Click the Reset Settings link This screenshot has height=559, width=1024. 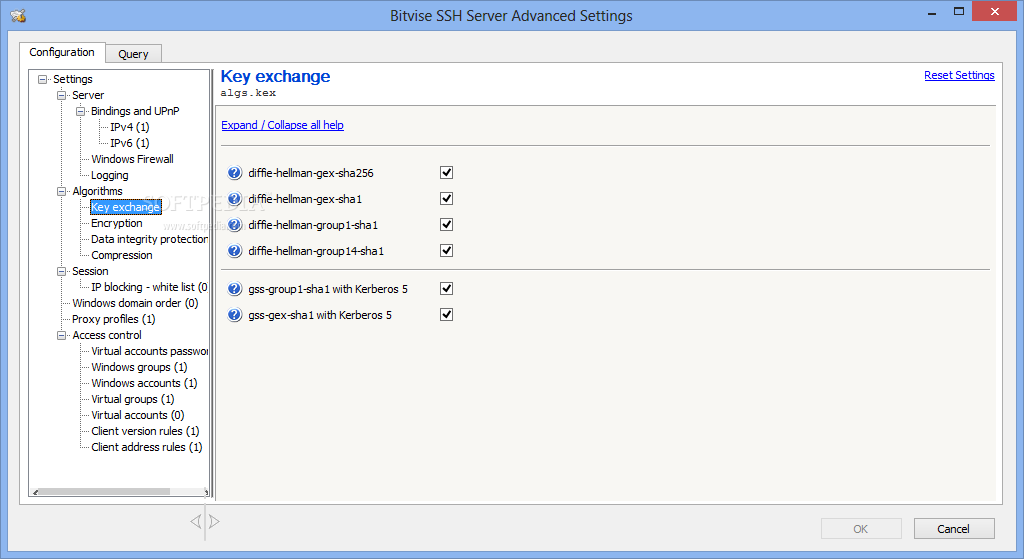[959, 75]
